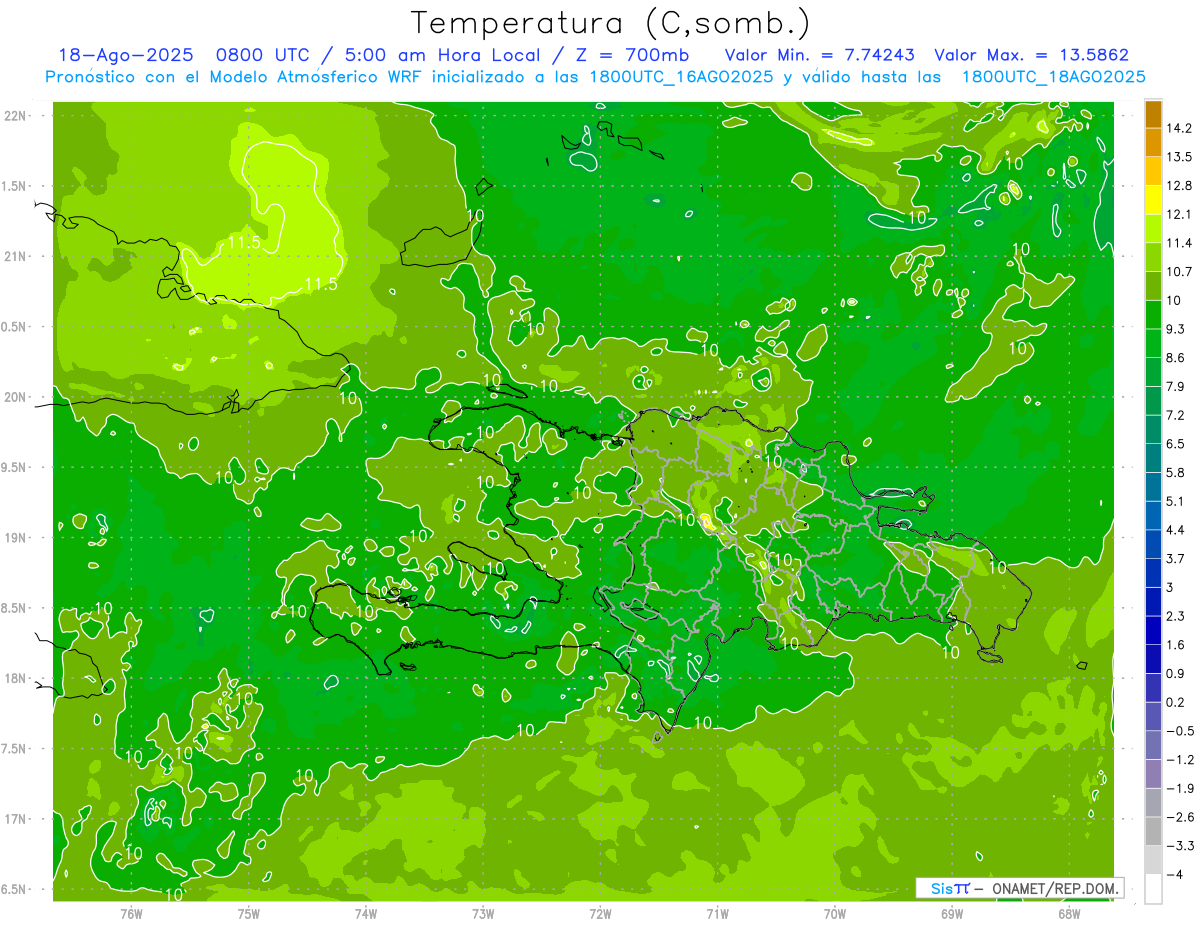Click the 12.8 value on the color scale
The width and height of the screenshot is (1200, 927).
[x=1180, y=185]
